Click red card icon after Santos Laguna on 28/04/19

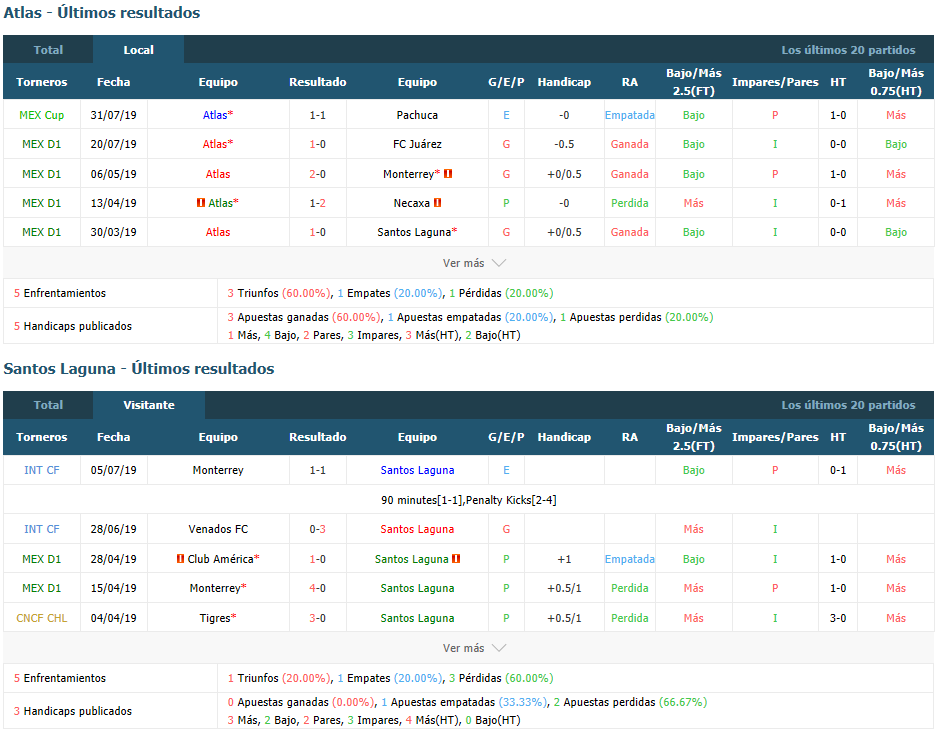tap(456, 559)
